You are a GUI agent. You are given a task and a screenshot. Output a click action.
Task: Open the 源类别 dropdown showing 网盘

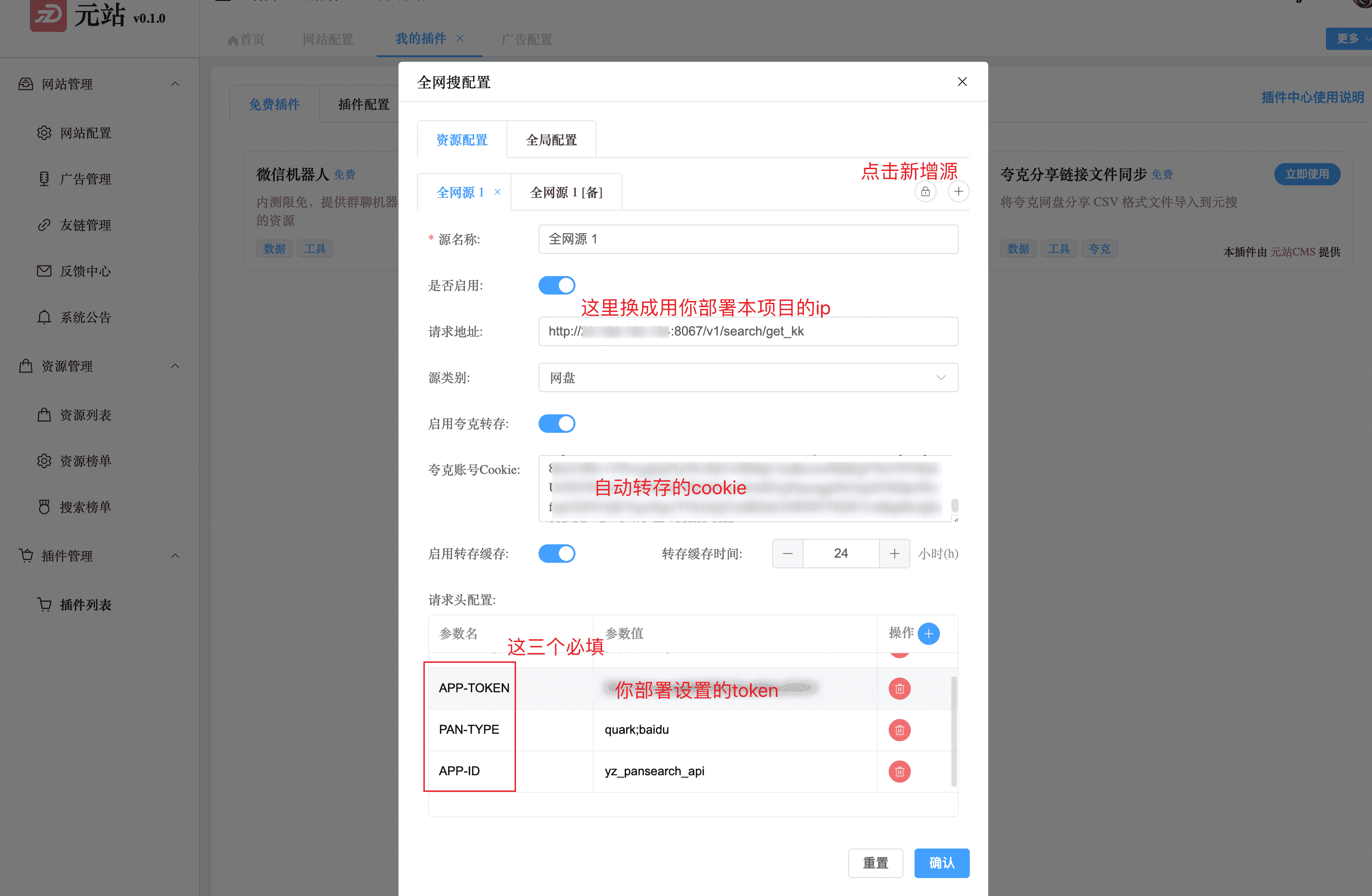tap(748, 377)
